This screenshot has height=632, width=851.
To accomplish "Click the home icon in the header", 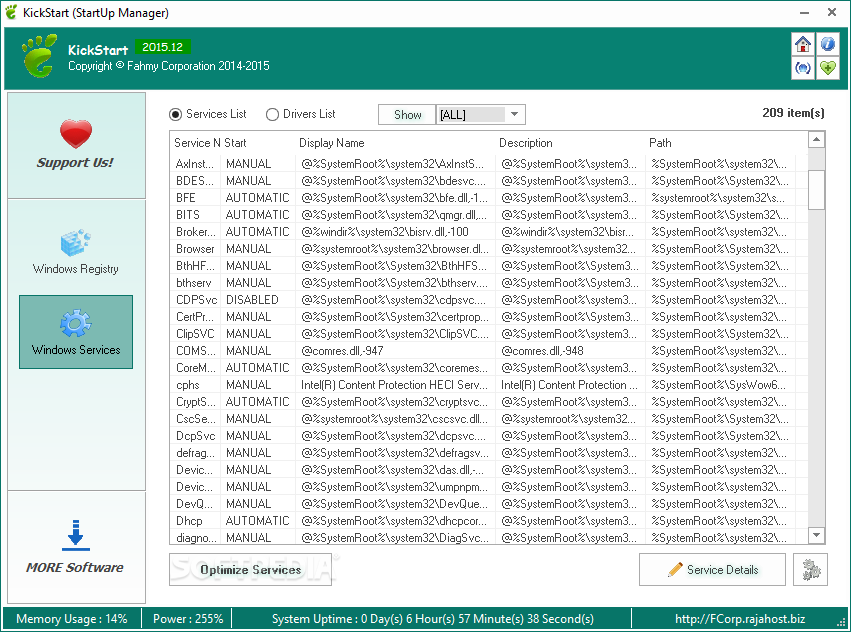I will (x=803, y=44).
